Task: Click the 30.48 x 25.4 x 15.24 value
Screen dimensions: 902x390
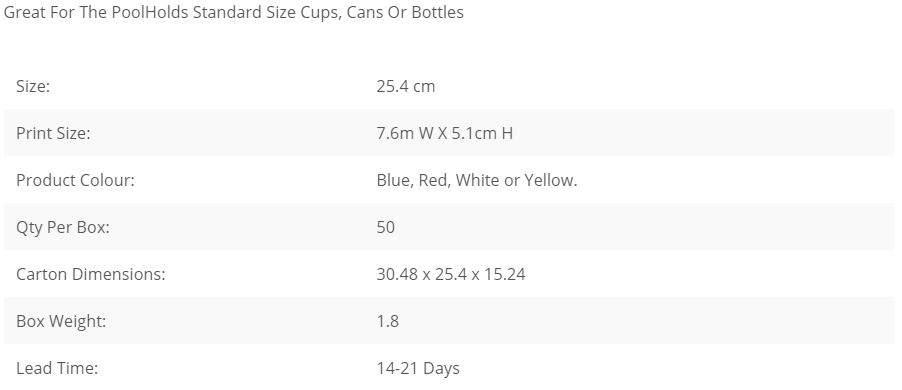Action: coord(451,274)
